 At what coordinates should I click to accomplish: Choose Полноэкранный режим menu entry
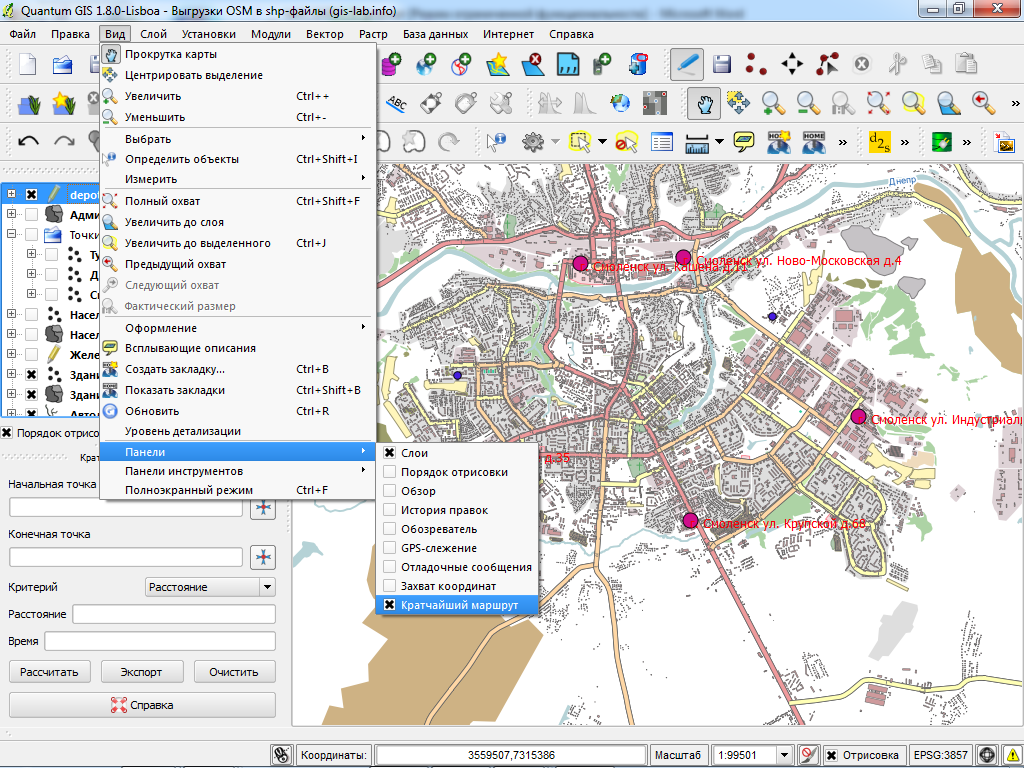[x=238, y=490]
